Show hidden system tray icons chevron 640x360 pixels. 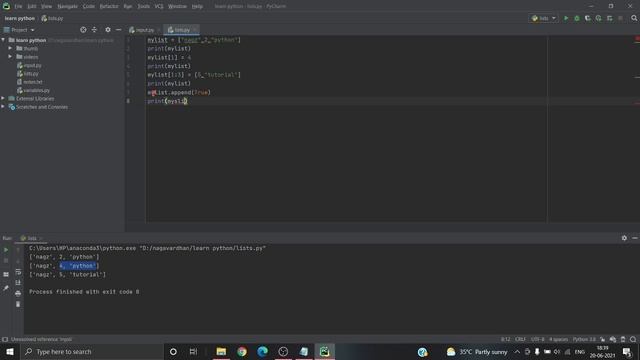pyautogui.click(x=517, y=352)
